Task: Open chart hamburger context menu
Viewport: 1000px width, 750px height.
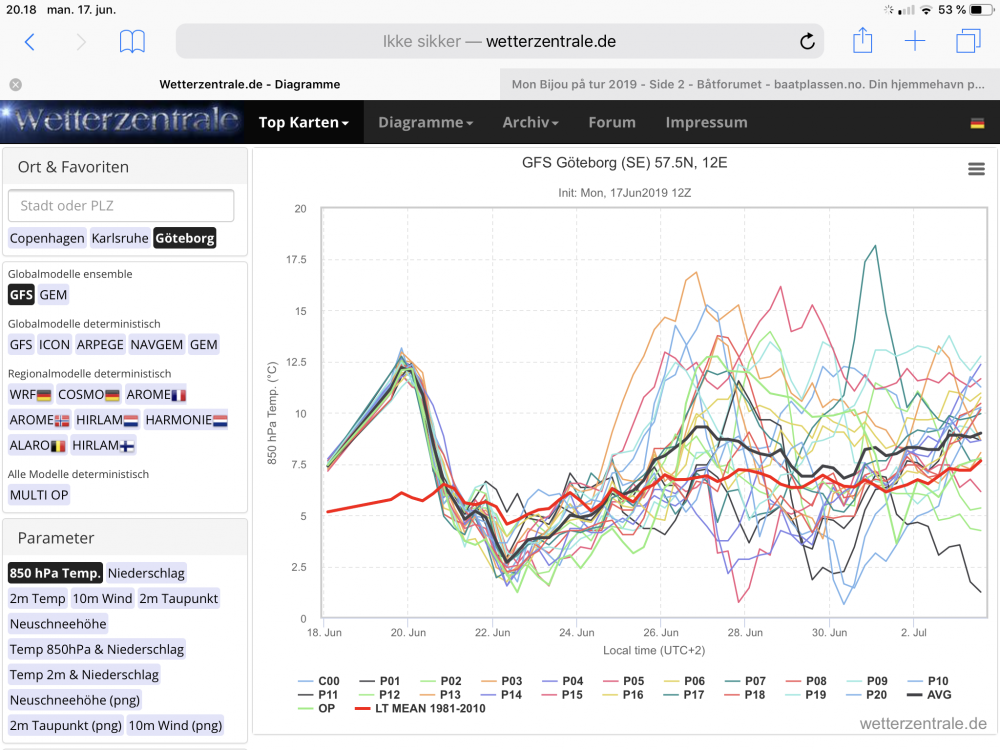Action: (976, 169)
